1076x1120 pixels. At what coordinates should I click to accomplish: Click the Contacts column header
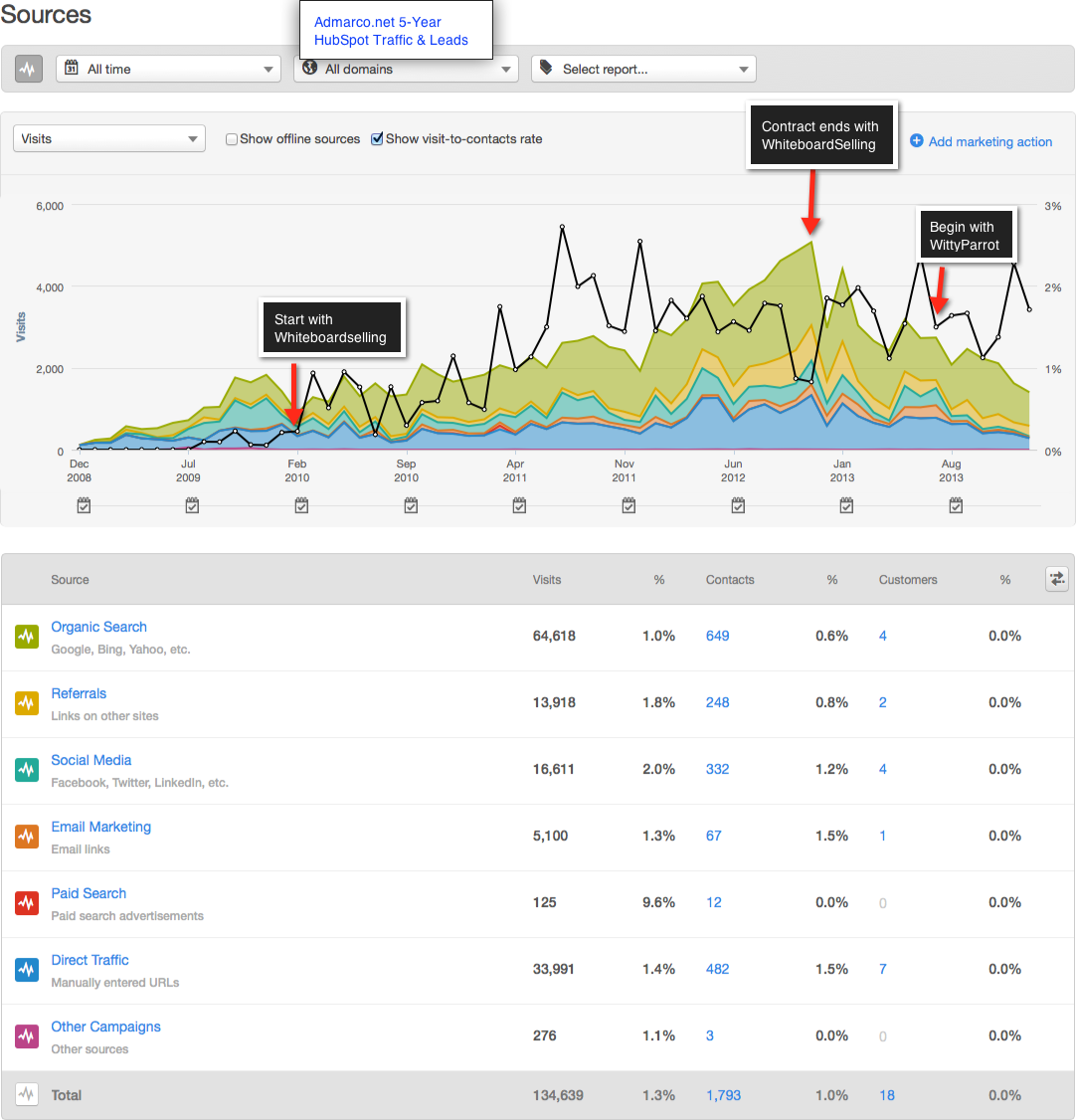[x=730, y=579]
